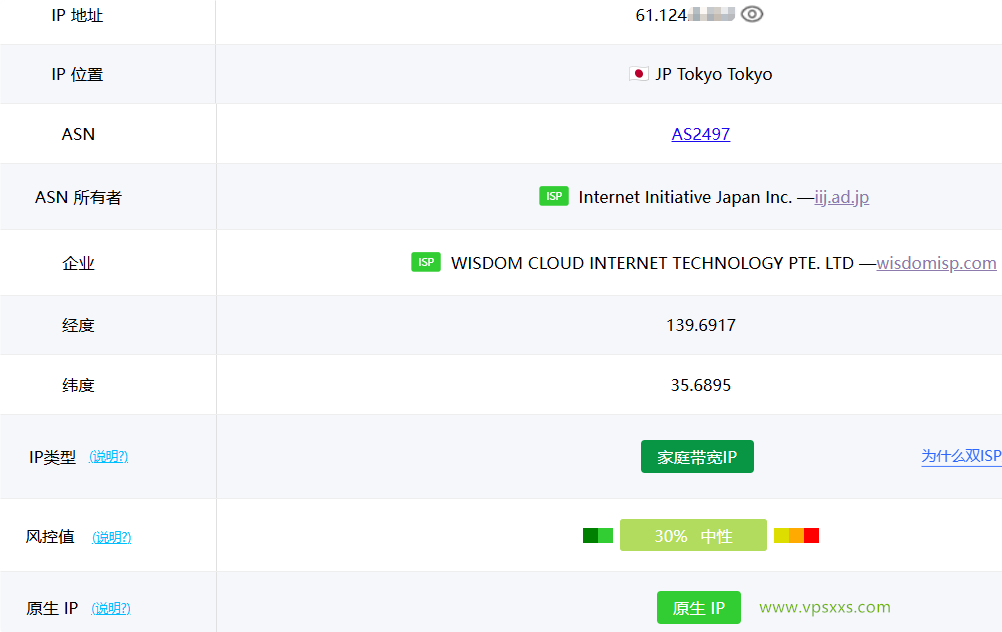
Task: Click the ASN row label
Action: [x=78, y=134]
